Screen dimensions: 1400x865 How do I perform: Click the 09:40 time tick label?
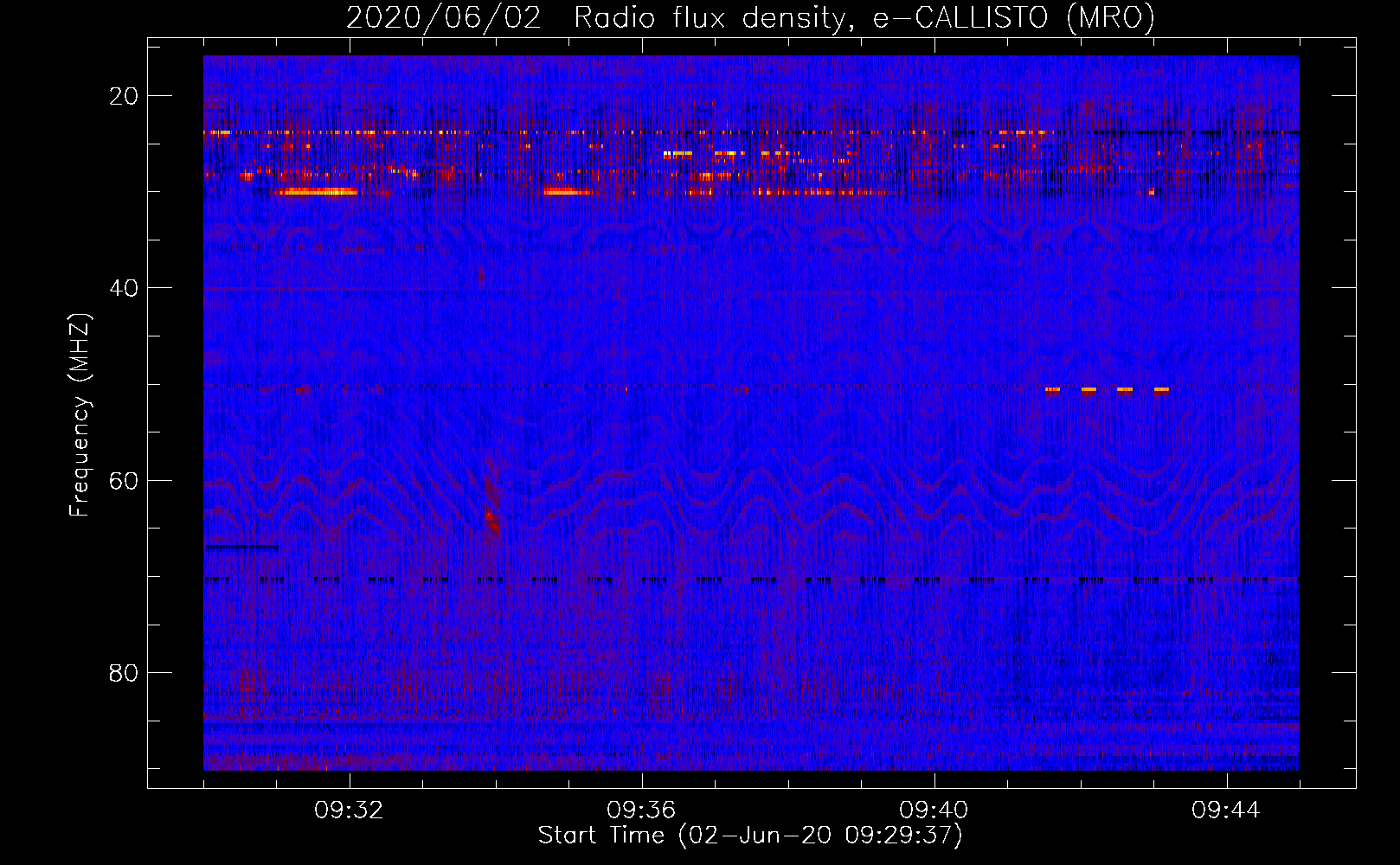coord(934,811)
